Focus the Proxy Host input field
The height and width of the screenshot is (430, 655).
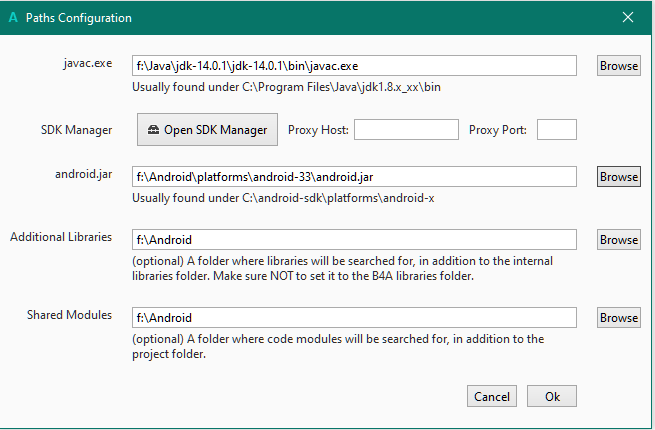[x=406, y=130]
